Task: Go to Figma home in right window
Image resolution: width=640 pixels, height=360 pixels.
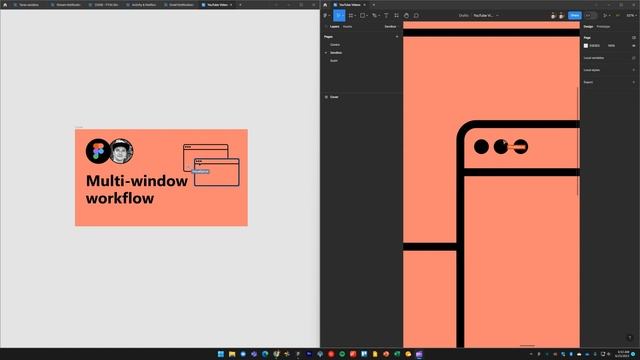Action: [325, 5]
